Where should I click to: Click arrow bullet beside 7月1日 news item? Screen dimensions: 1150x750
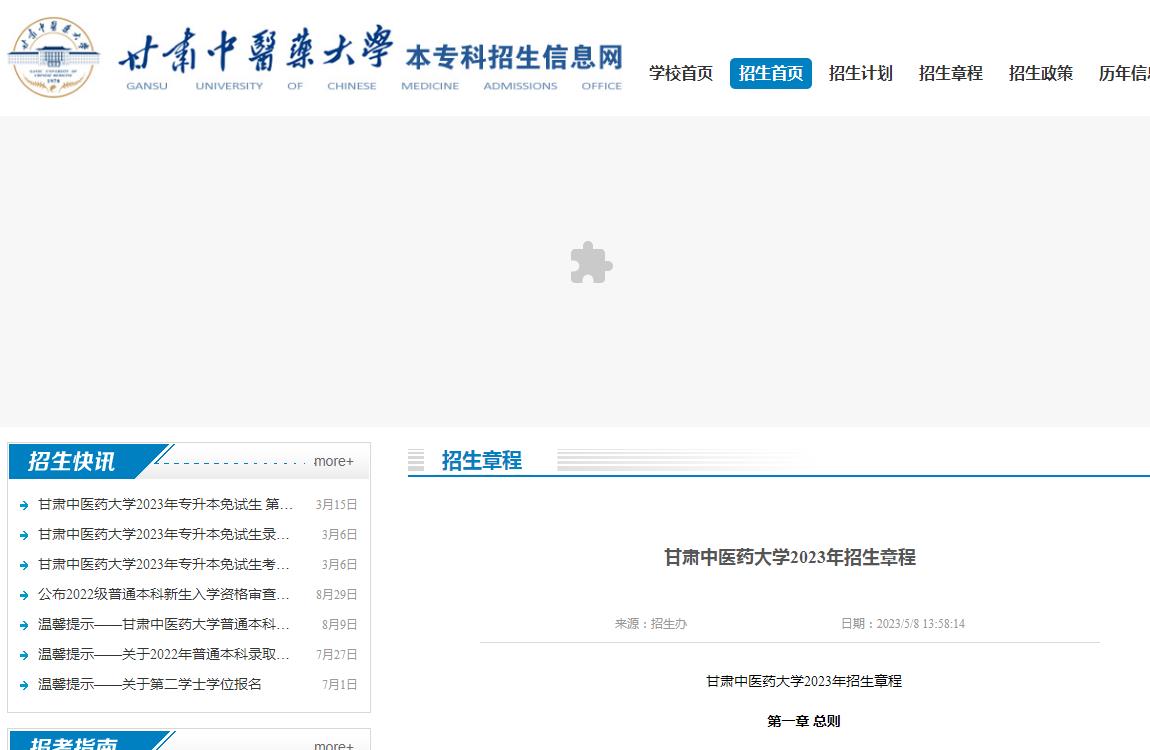click(x=23, y=685)
